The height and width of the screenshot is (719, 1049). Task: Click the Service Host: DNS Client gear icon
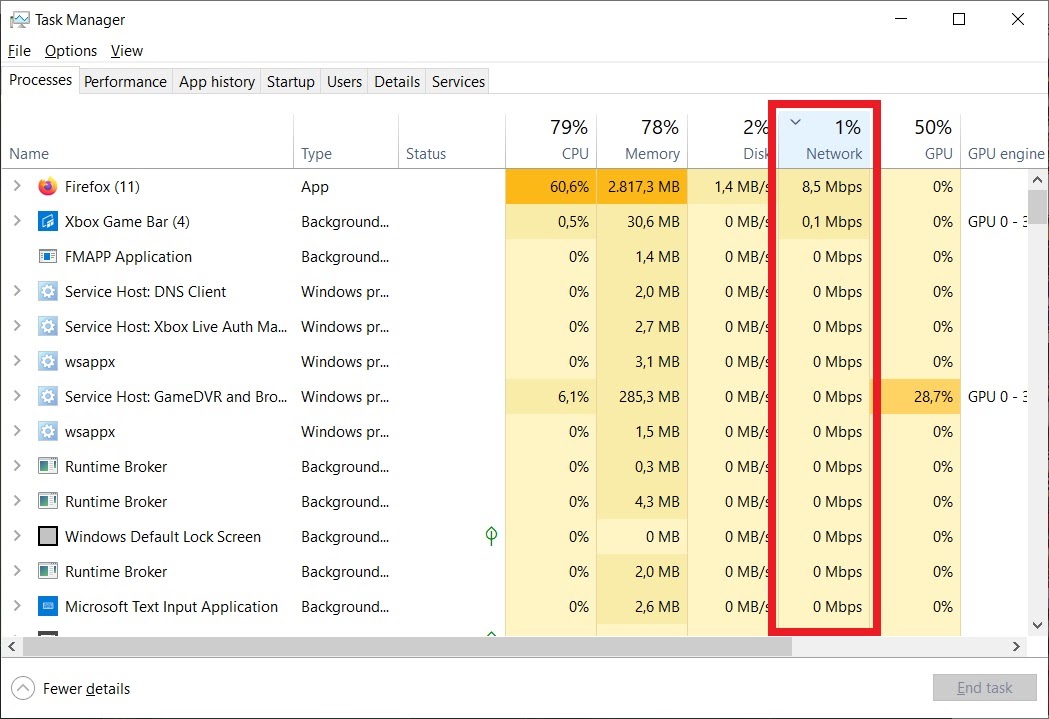[47, 292]
